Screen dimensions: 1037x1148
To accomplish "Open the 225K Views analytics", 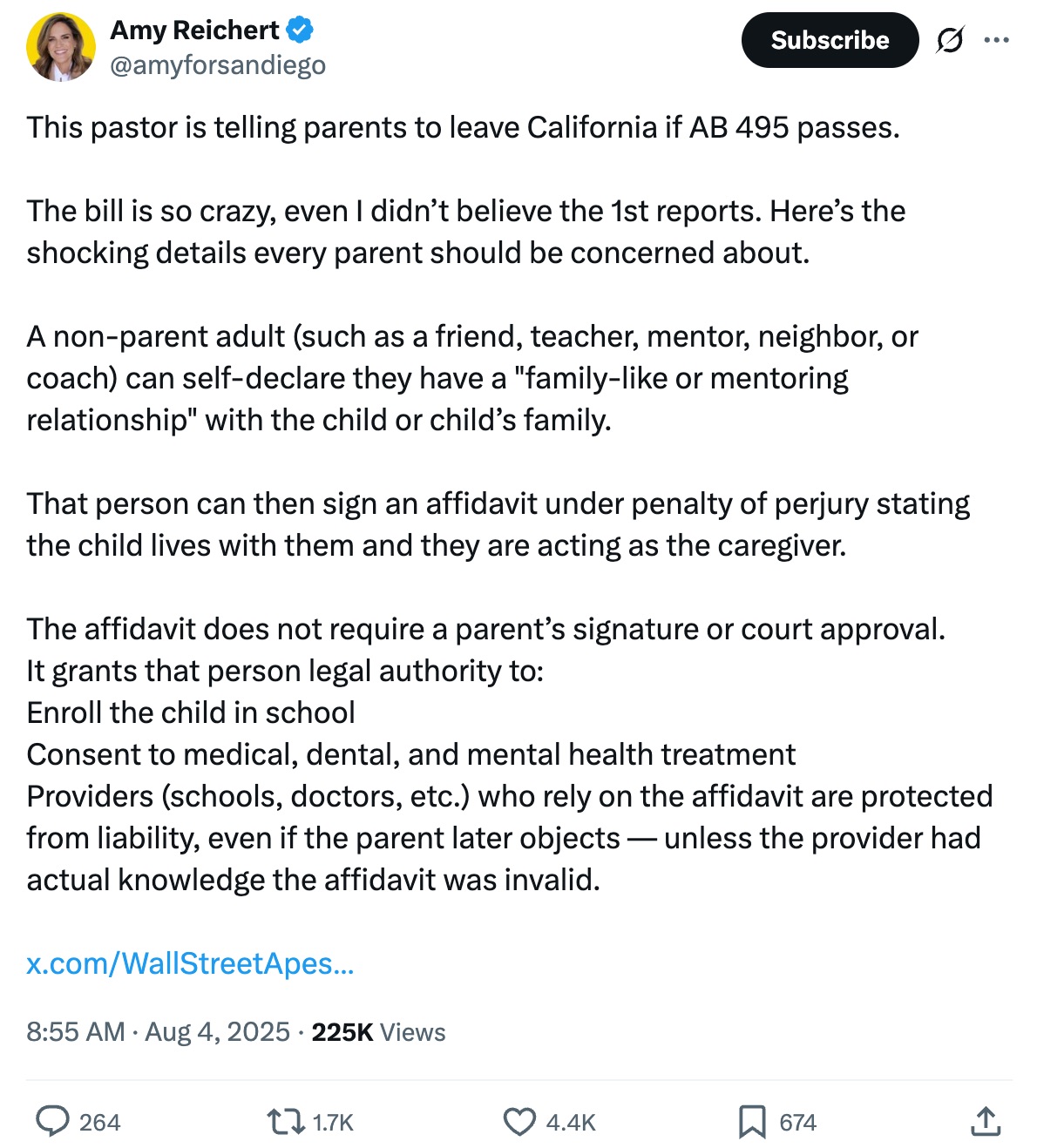I will (378, 1032).
